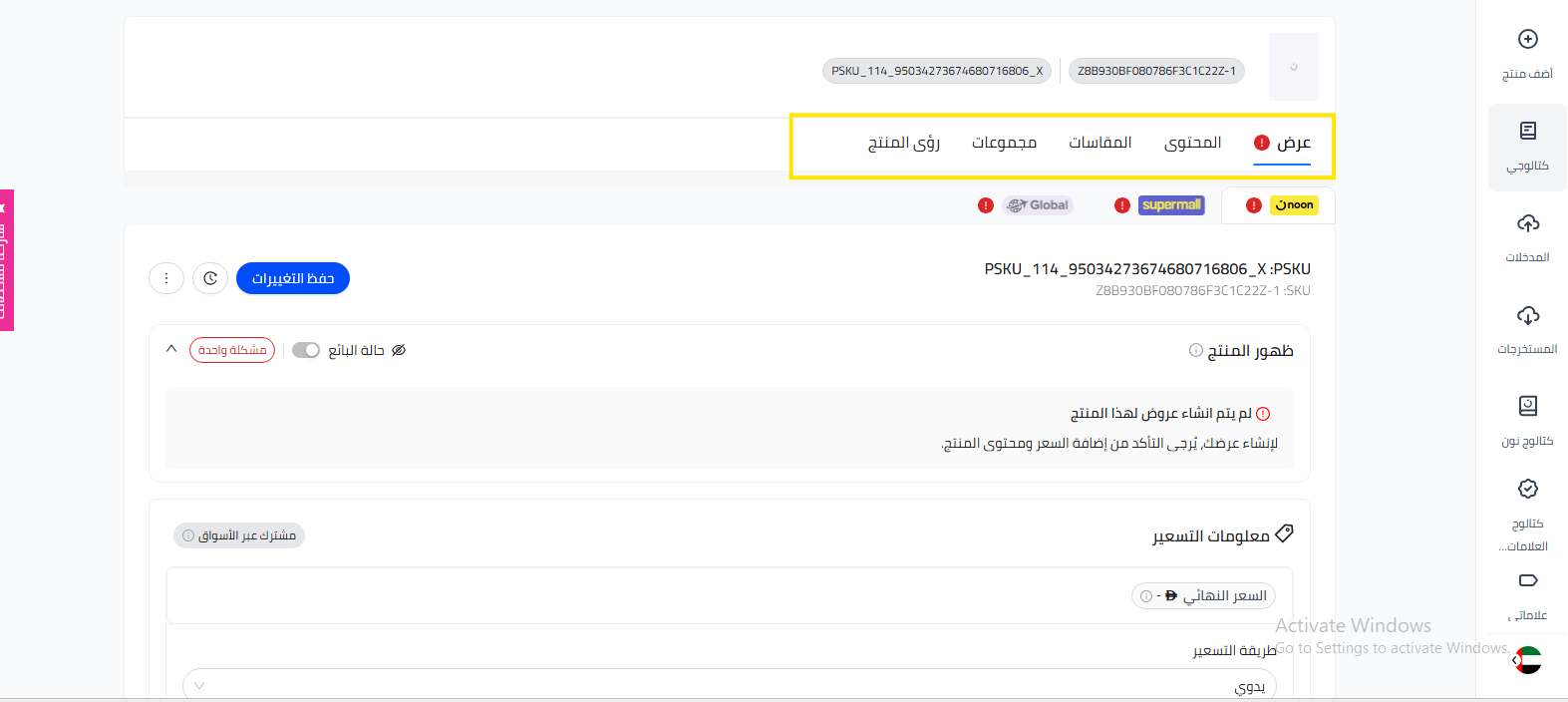Toggle the حالة البائع seller status switch
Viewport: 1568px width, 702px height.
coord(306,350)
